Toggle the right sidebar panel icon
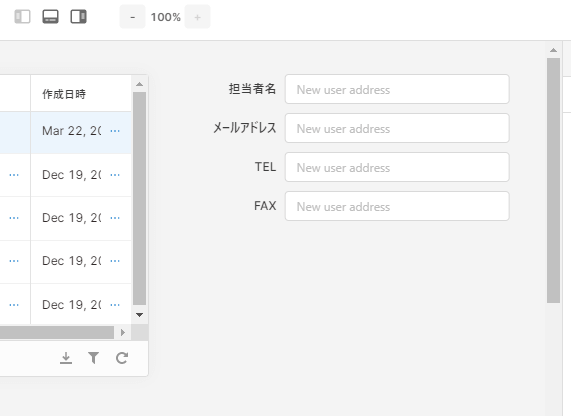 tap(78, 17)
